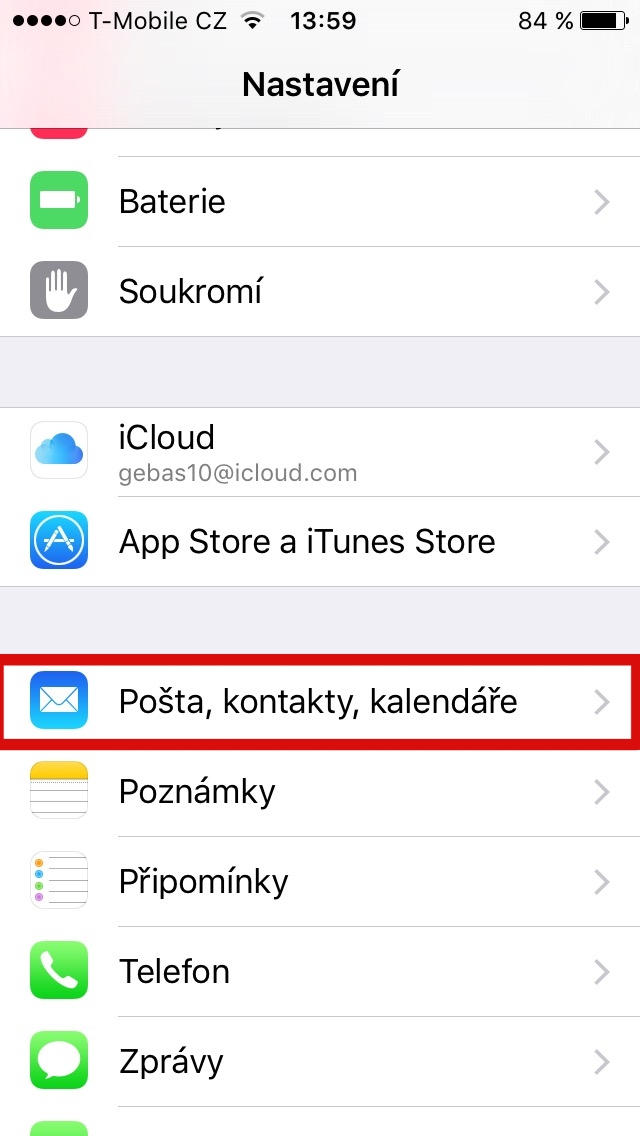
Task: Expand Baterie using its chevron arrow
Action: tap(602, 202)
